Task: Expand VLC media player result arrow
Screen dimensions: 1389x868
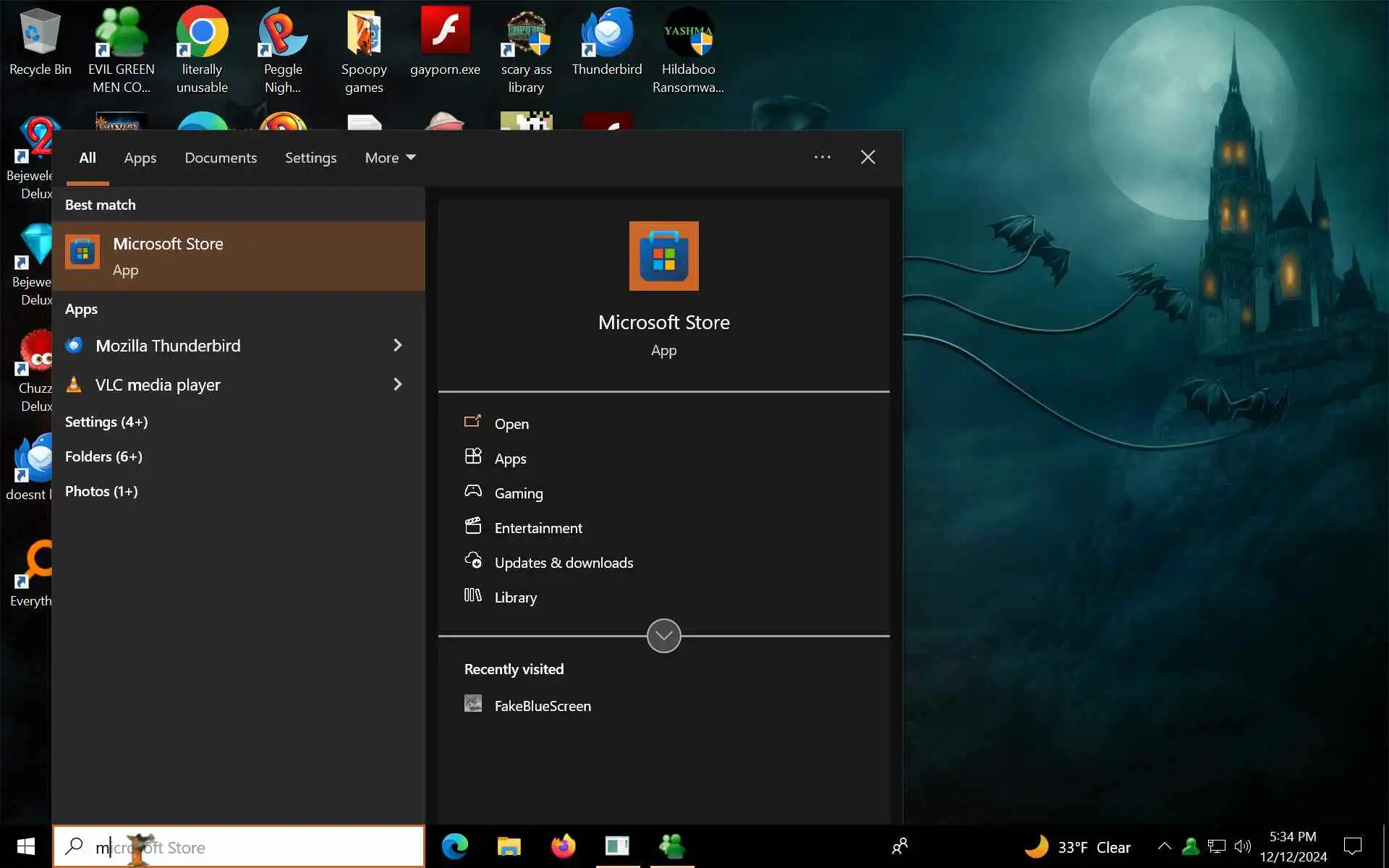Action: pos(397,385)
